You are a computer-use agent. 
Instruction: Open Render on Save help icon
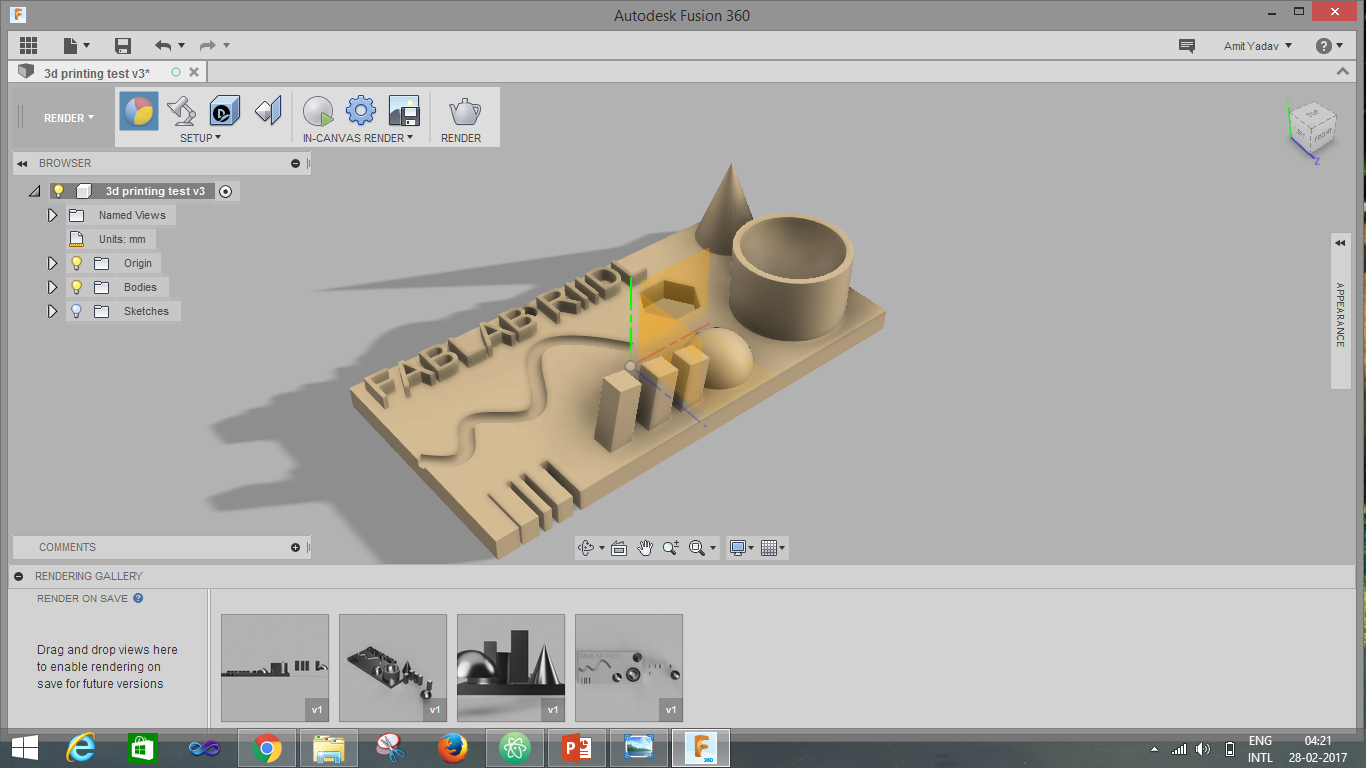pyautogui.click(x=138, y=598)
